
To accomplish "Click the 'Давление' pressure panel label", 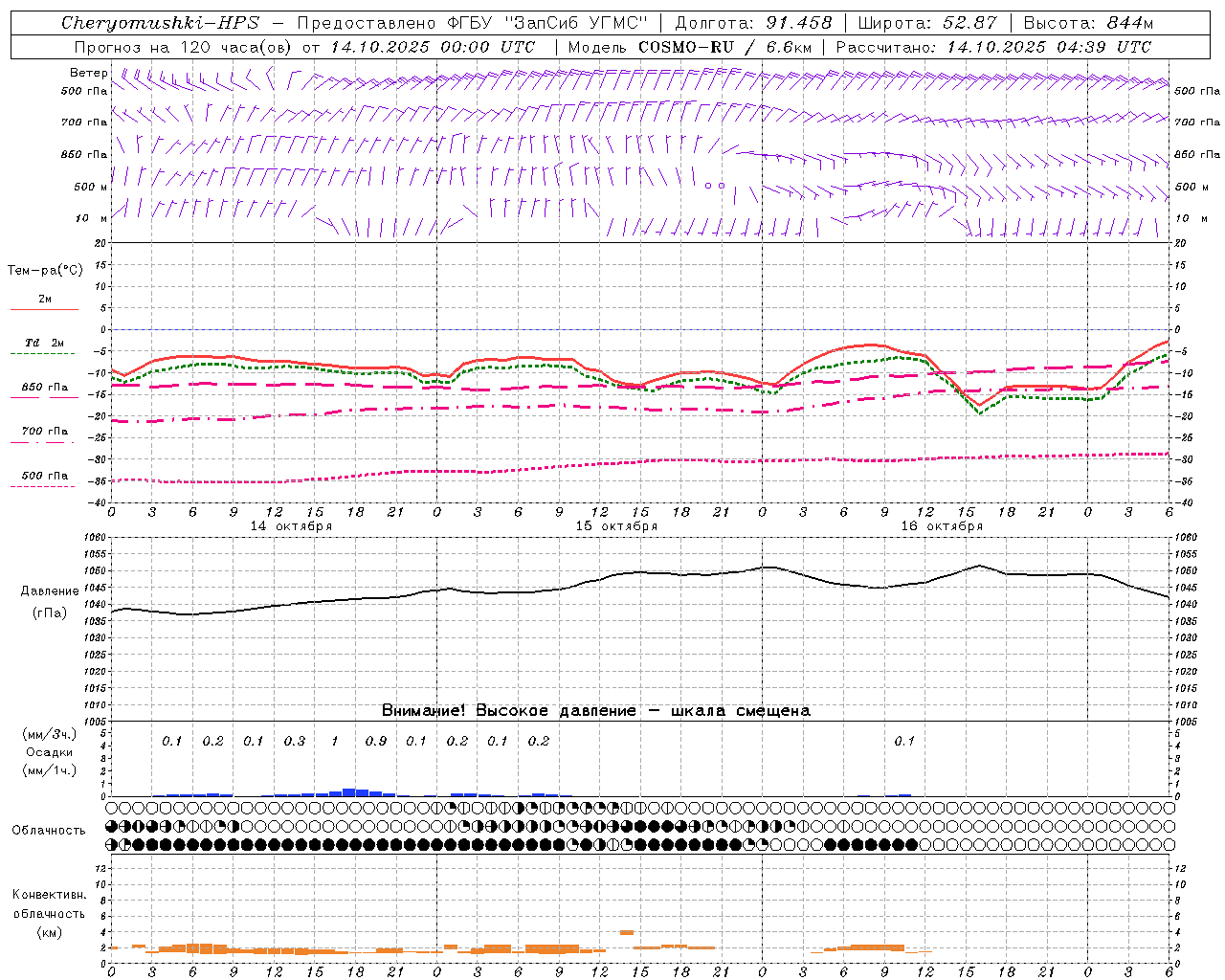I will [50, 591].
